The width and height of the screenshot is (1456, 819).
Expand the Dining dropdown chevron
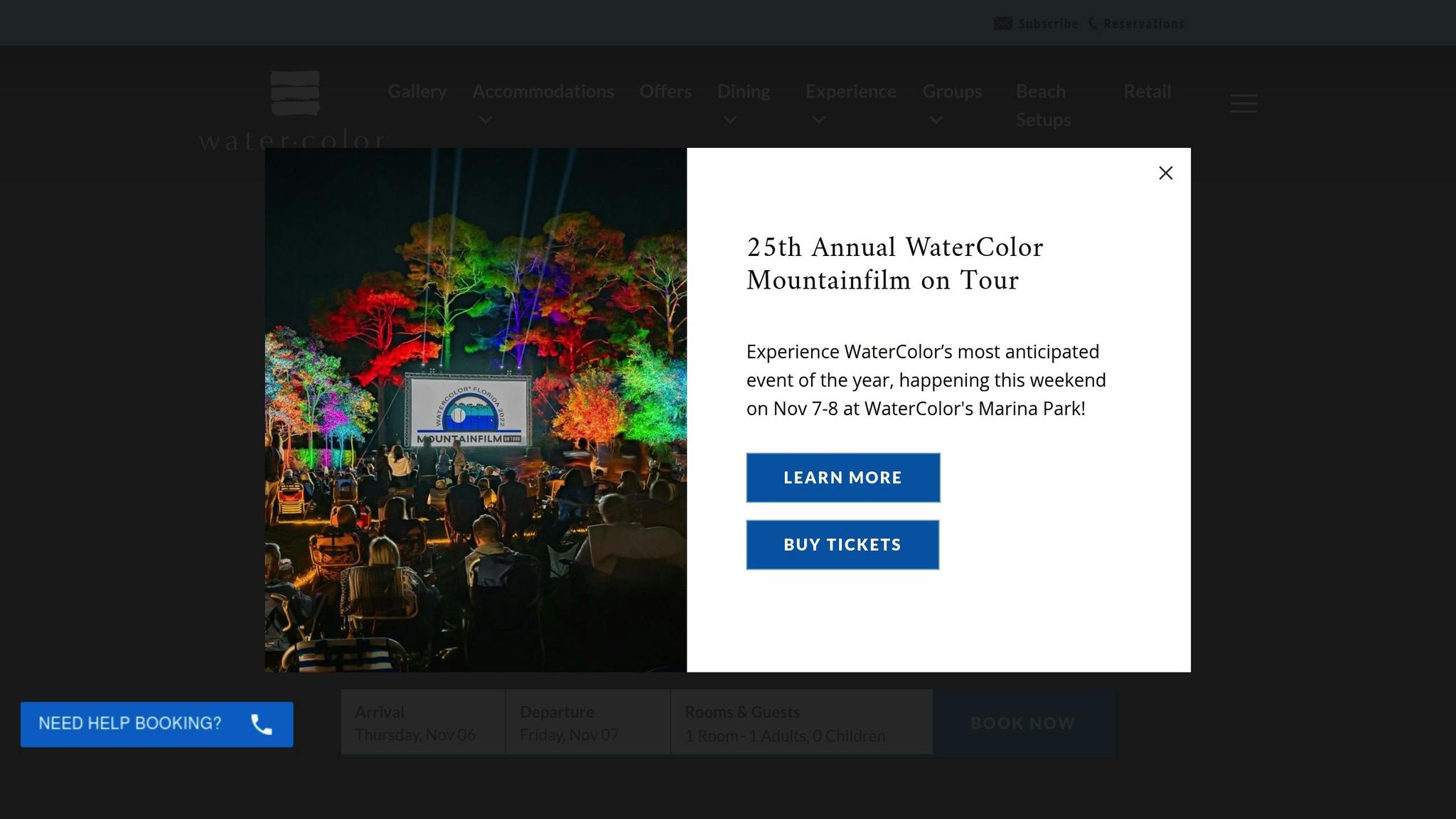point(730,119)
